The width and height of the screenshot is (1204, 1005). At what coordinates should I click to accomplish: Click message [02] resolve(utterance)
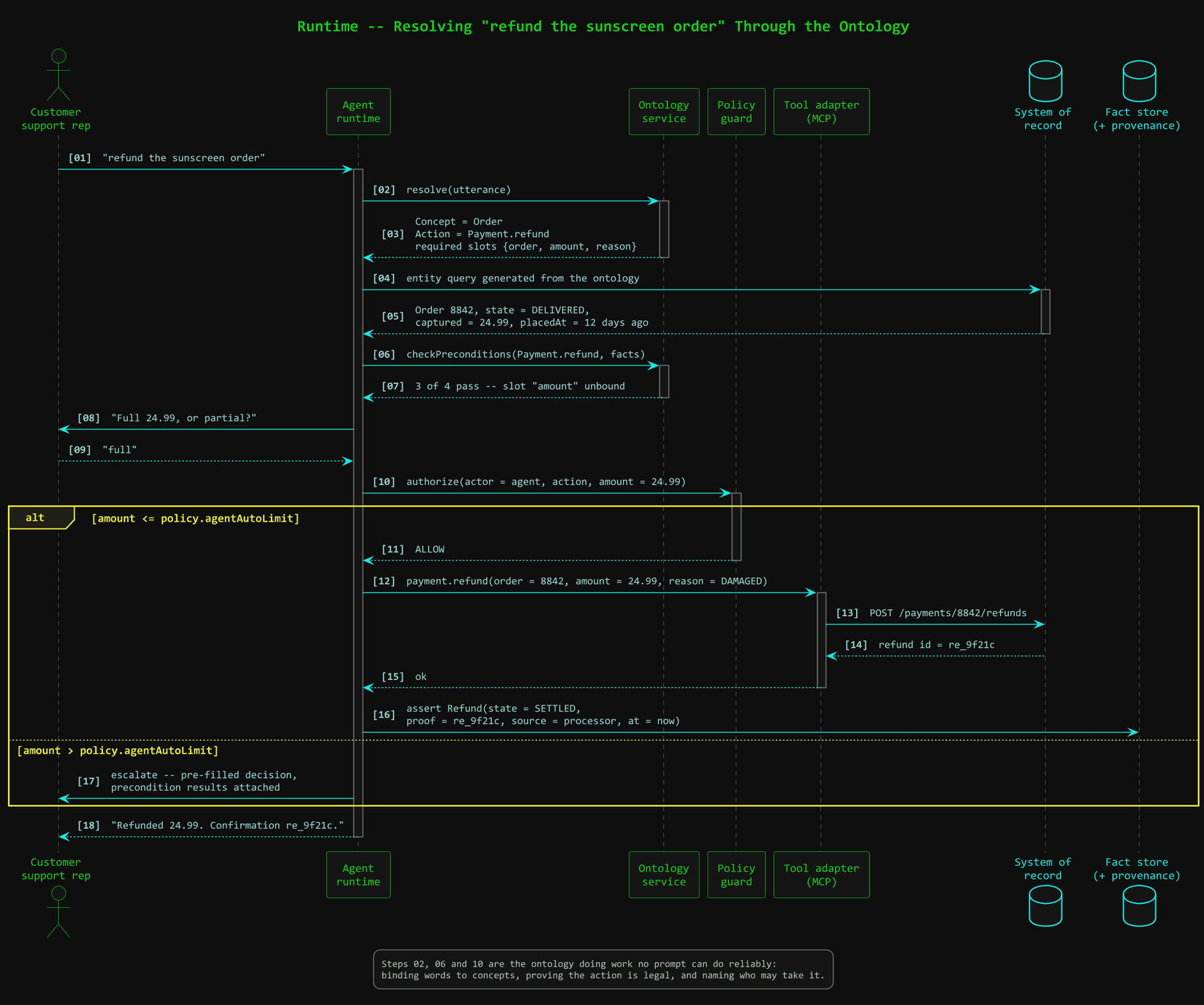click(x=441, y=190)
